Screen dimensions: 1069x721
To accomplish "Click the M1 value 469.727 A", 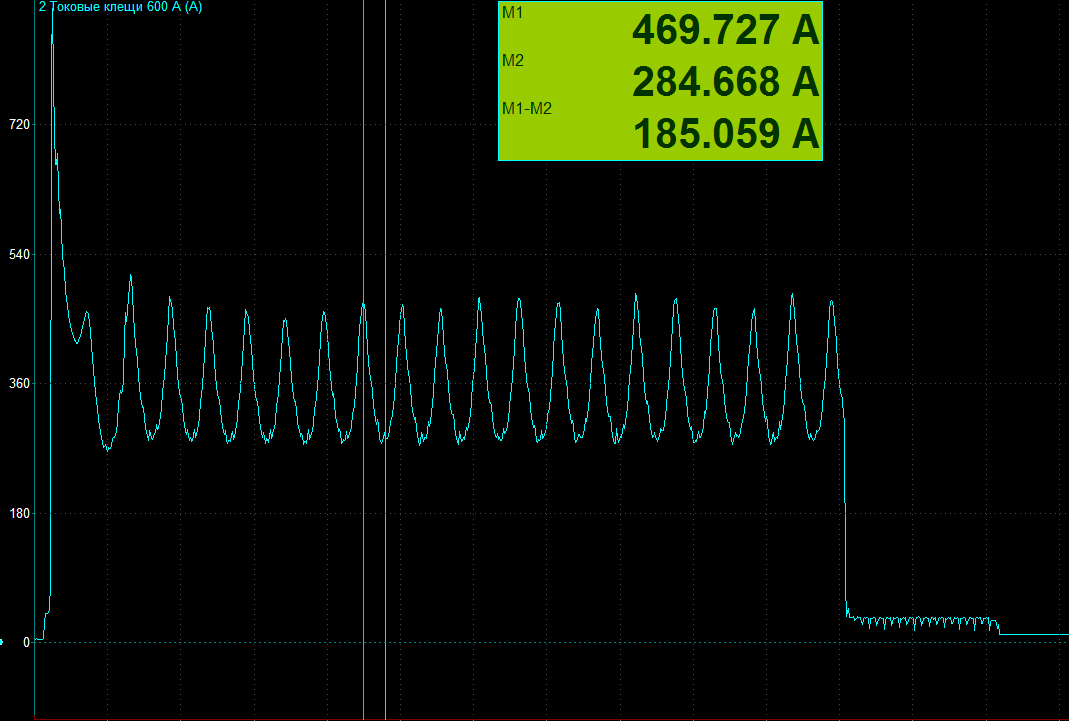I will coord(725,30).
